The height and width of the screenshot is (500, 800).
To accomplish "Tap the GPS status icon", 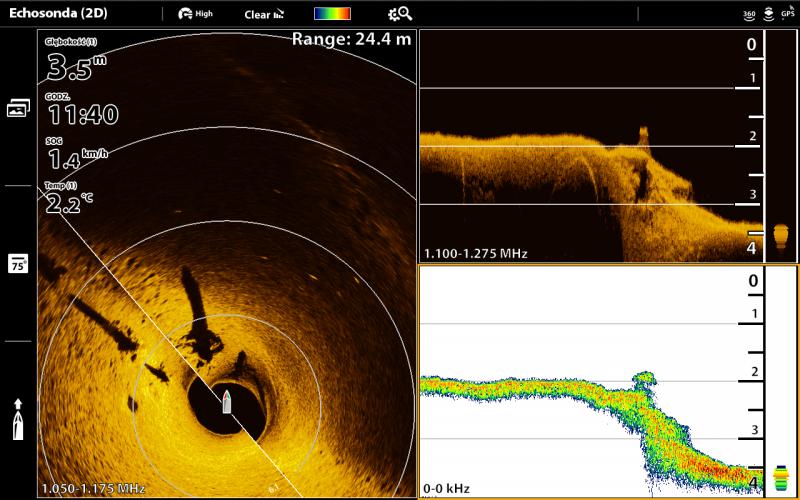I will (787, 14).
